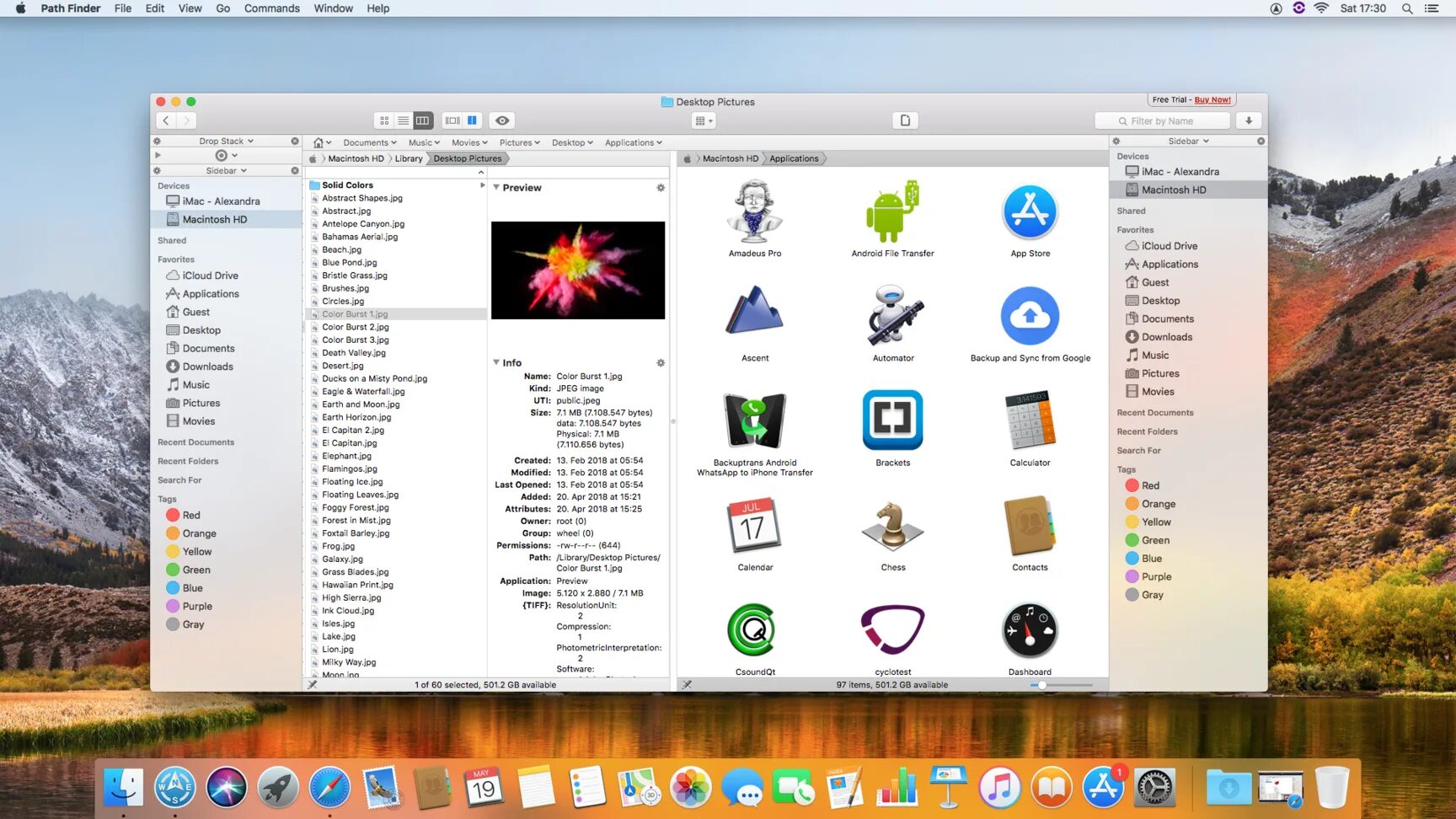This screenshot has height=819, width=1456.
Task: Open Launchpad rocket in the dock
Action: pyautogui.click(x=278, y=788)
